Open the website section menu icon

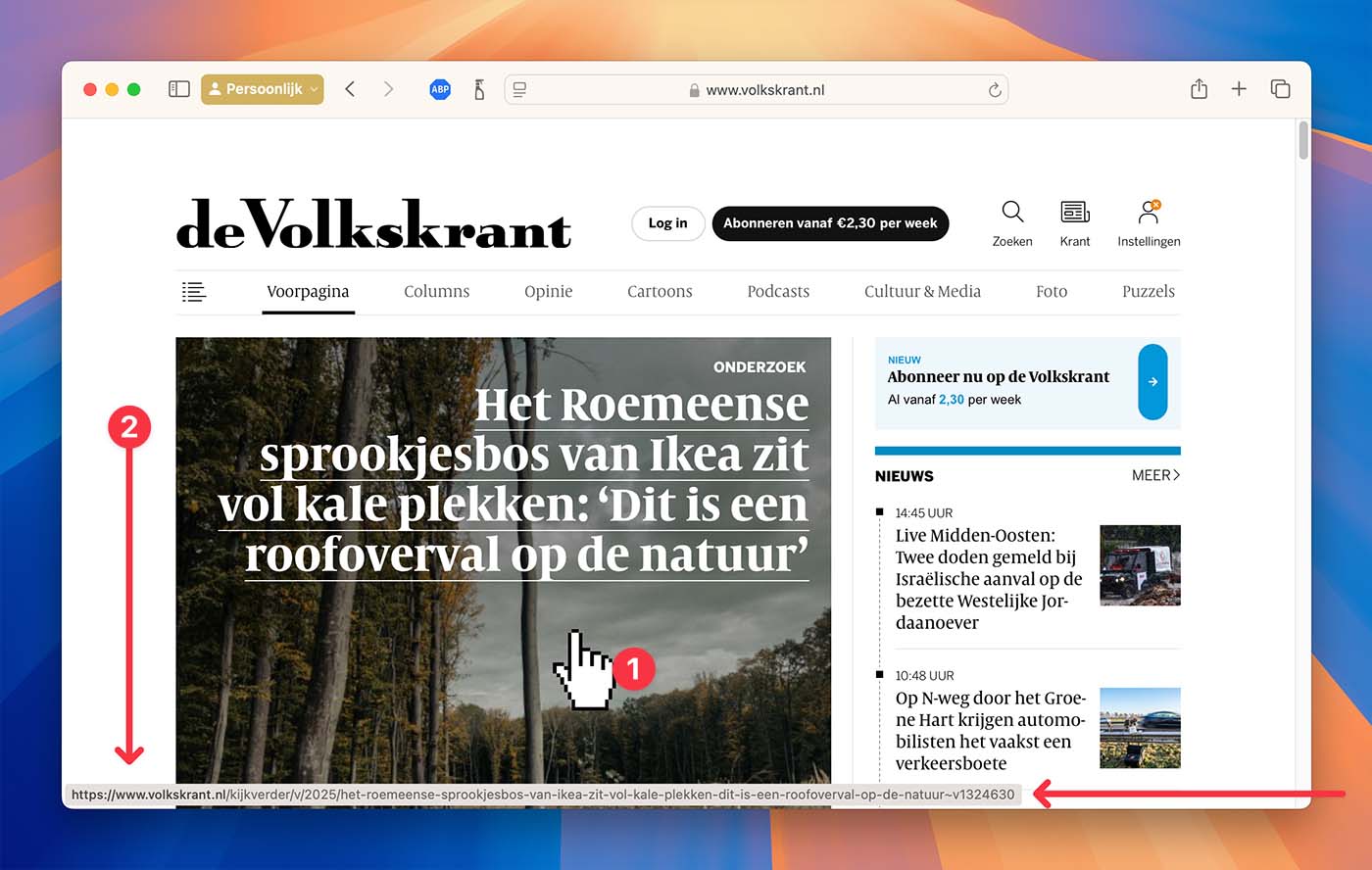click(194, 292)
